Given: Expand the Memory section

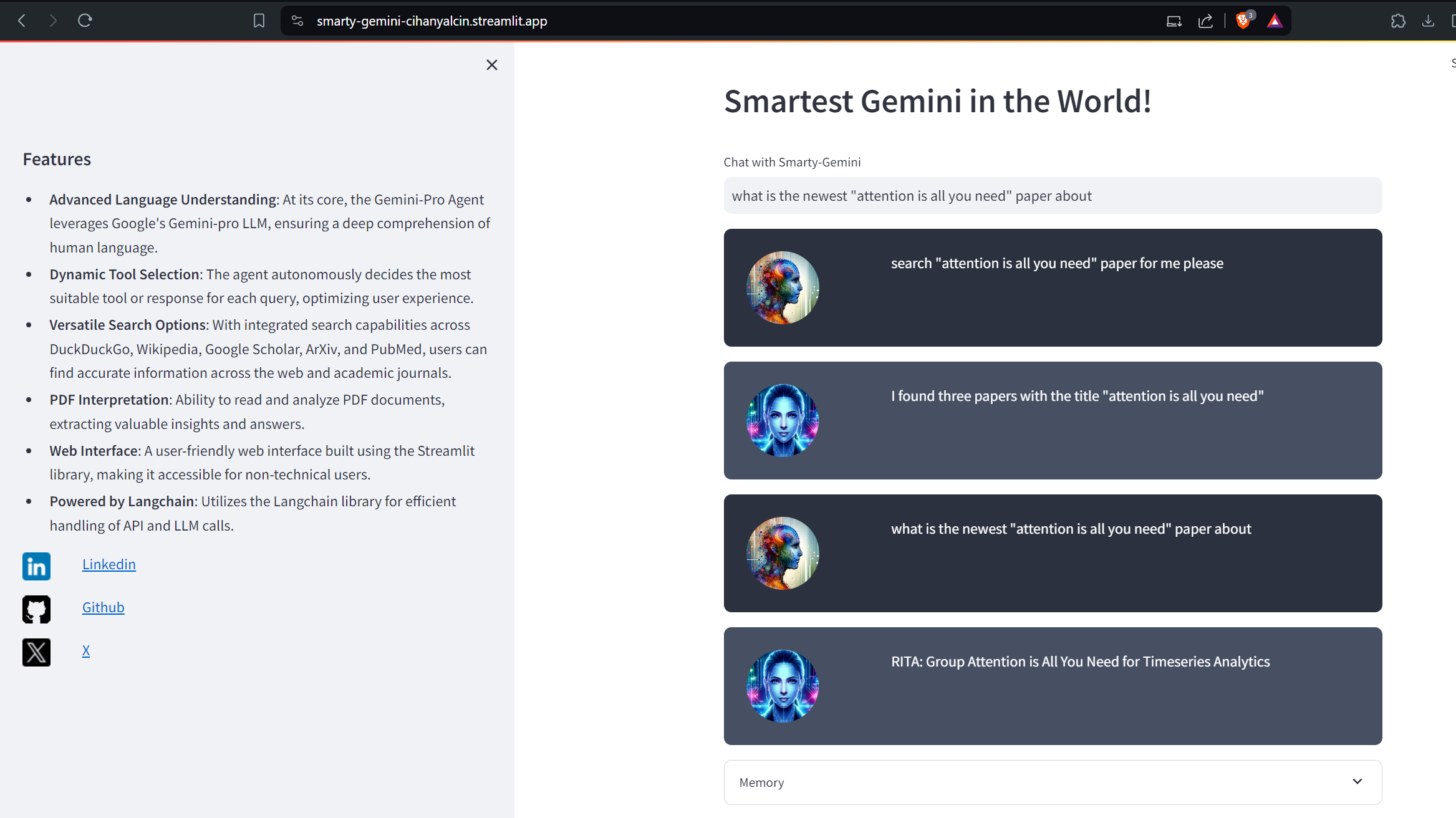Looking at the screenshot, I should (x=761, y=782).
